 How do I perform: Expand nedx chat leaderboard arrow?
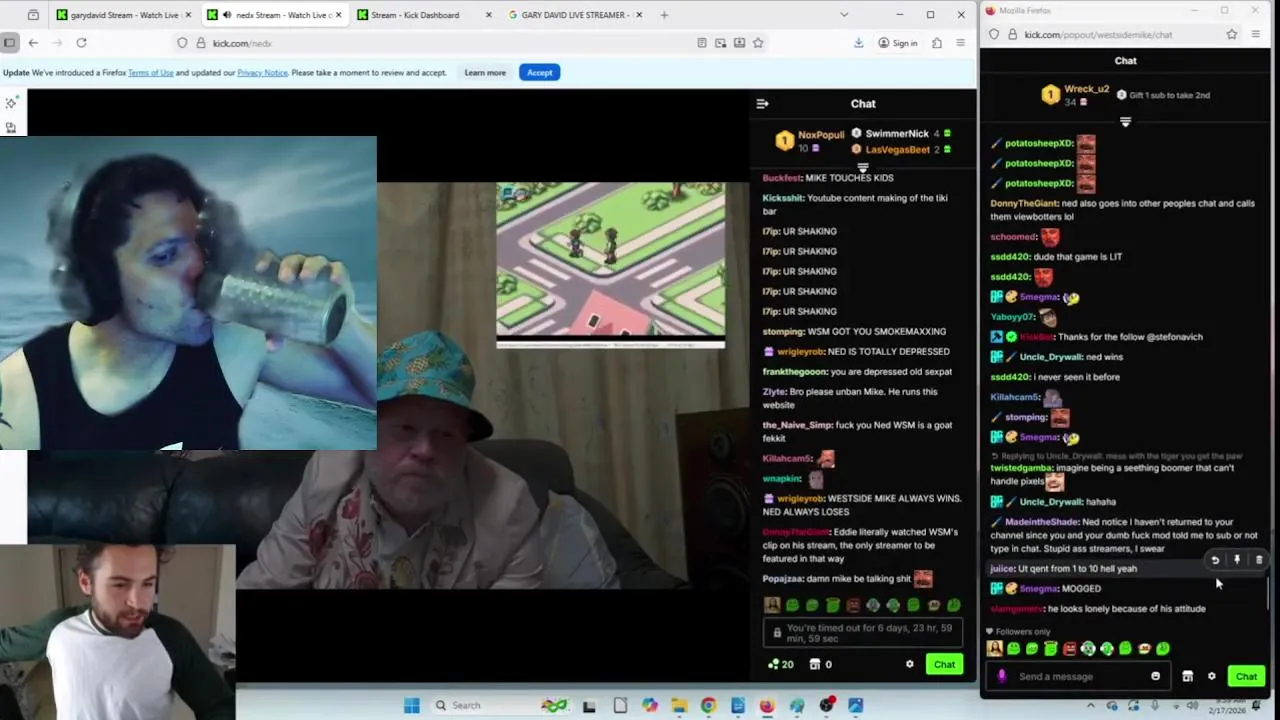(863, 167)
